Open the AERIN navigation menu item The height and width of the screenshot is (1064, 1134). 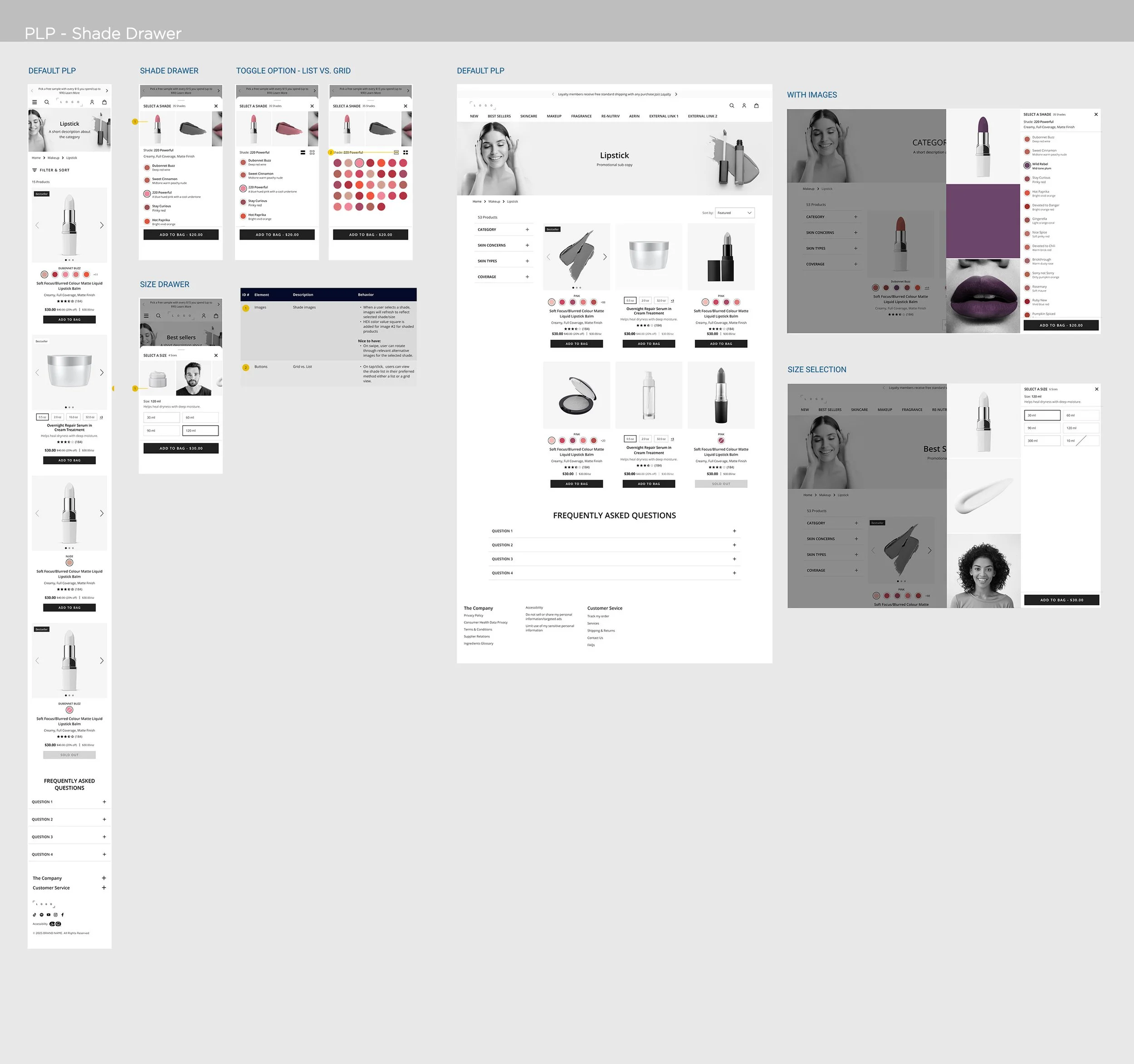[634, 117]
